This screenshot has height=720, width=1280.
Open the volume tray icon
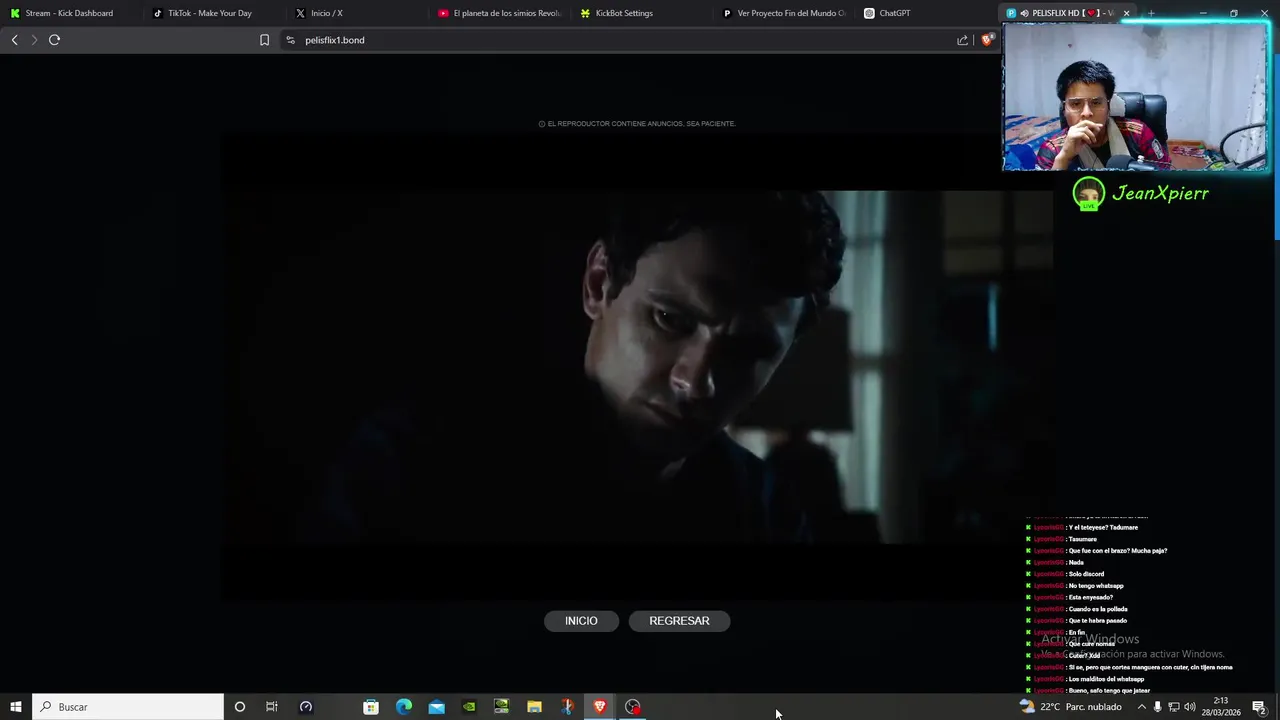(1190, 707)
